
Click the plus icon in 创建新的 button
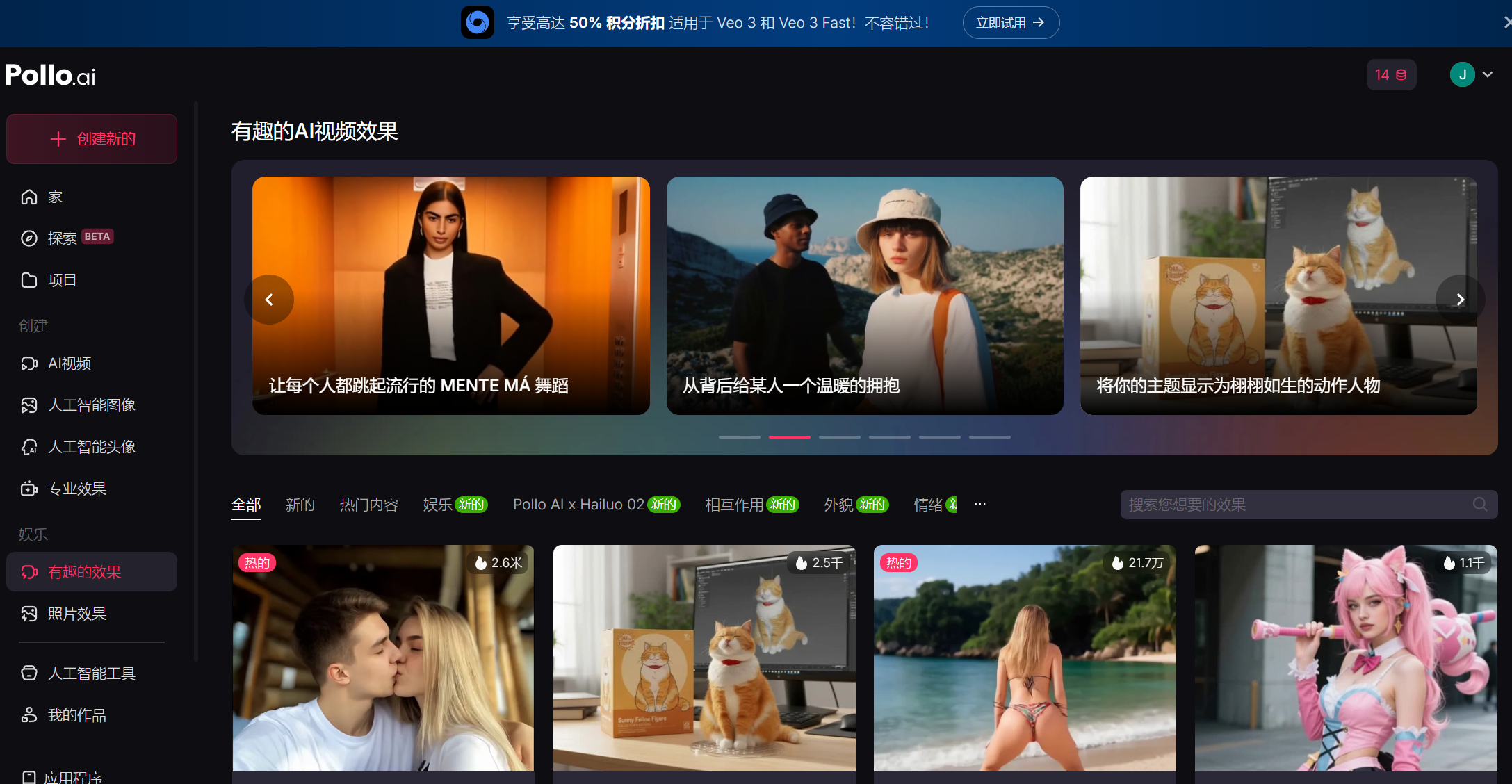click(x=58, y=139)
